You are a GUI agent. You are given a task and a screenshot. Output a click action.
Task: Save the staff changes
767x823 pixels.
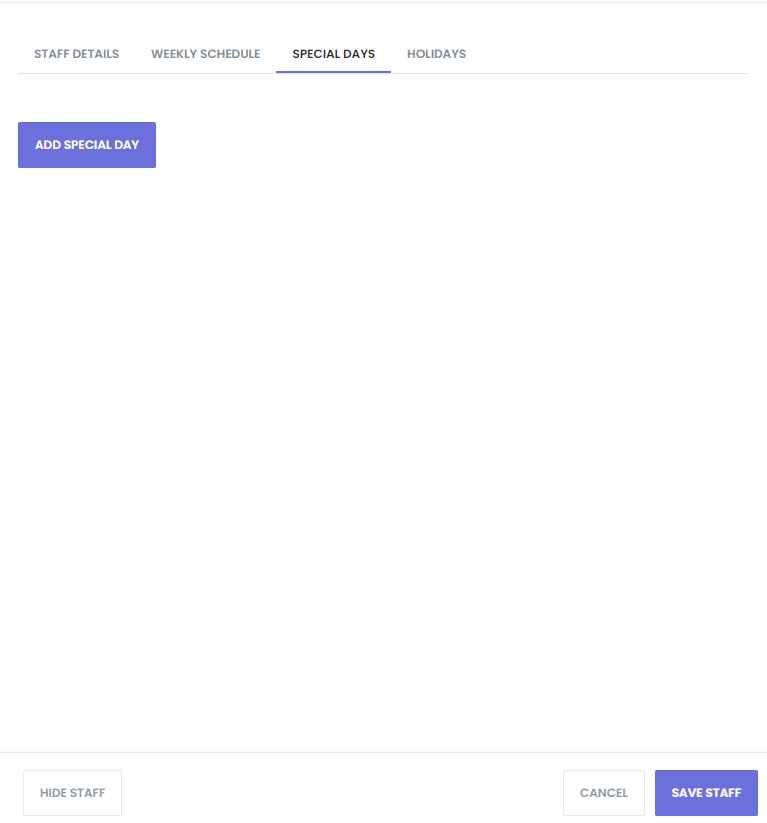pyautogui.click(x=706, y=793)
